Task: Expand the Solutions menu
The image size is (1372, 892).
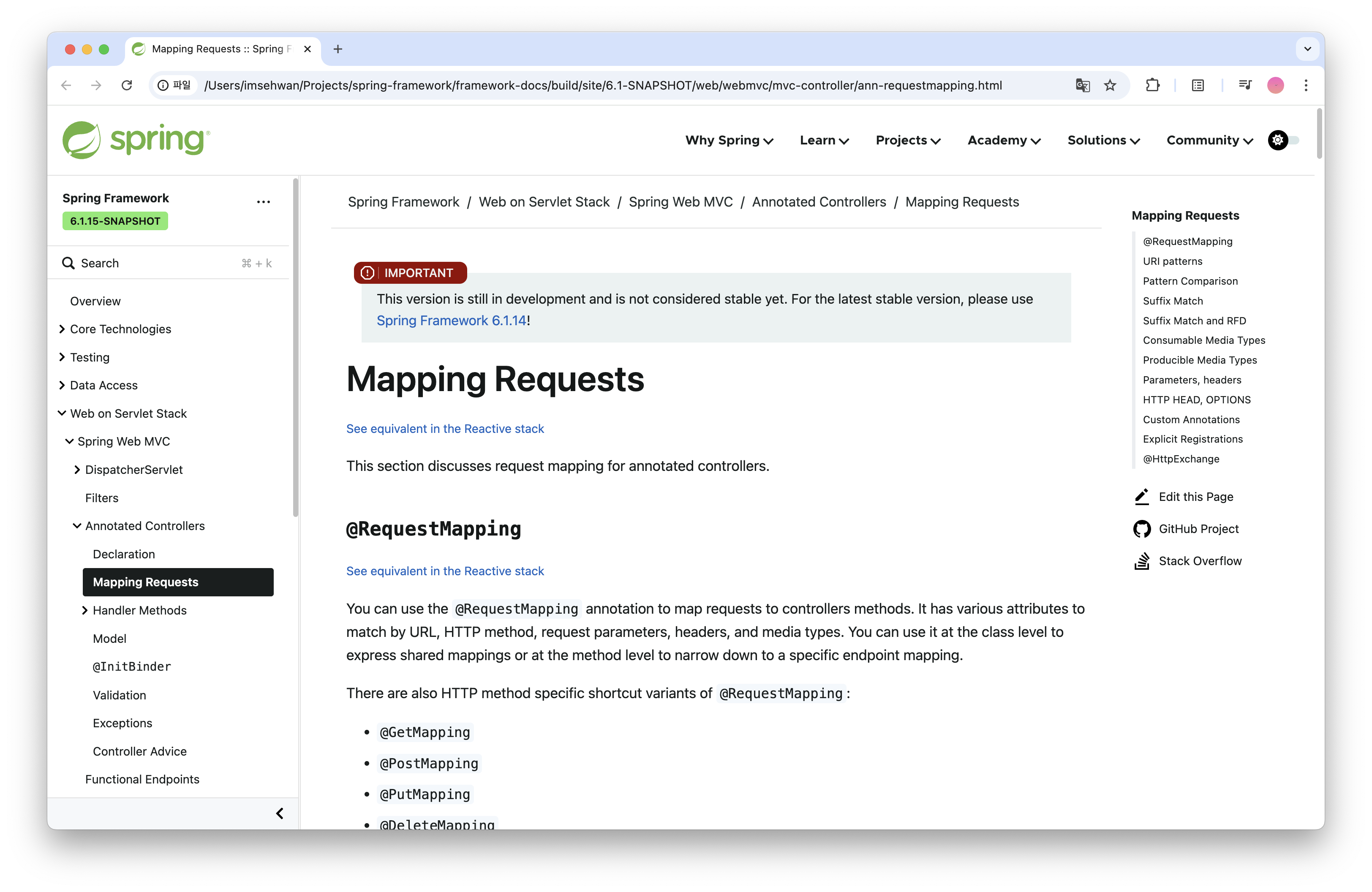Action: tap(1103, 140)
